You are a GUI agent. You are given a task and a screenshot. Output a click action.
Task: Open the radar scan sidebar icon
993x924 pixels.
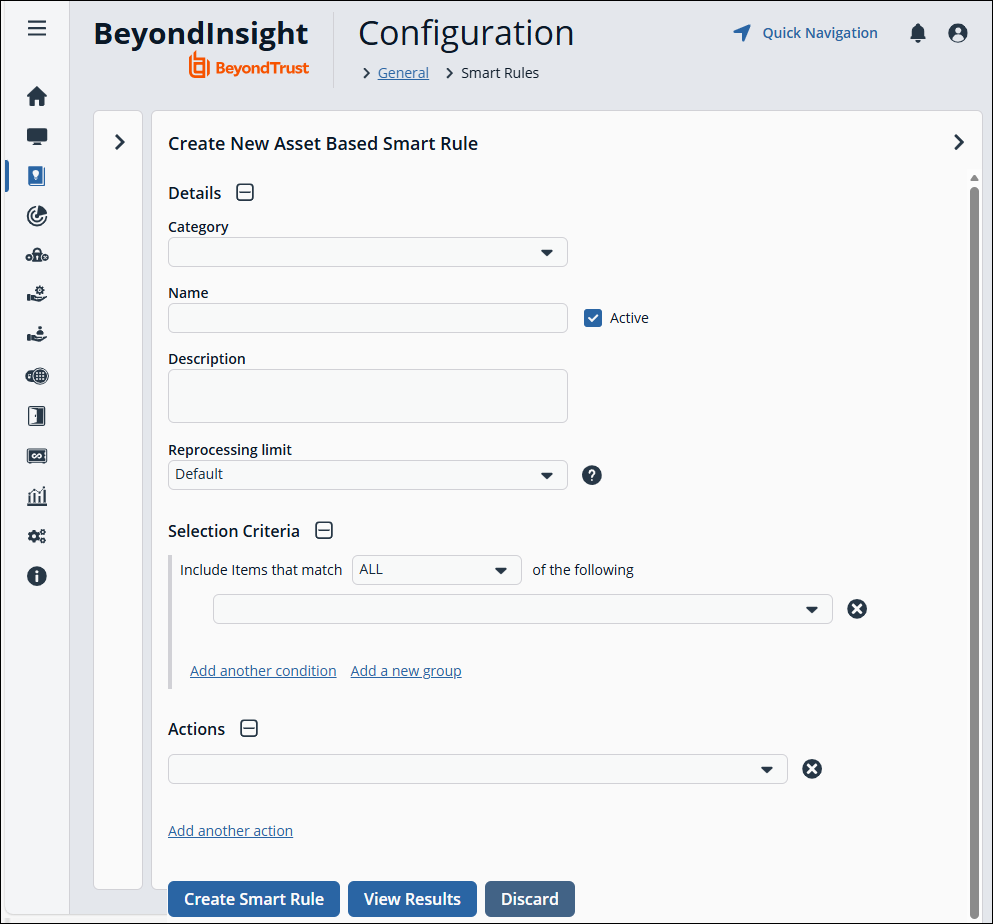pos(37,216)
